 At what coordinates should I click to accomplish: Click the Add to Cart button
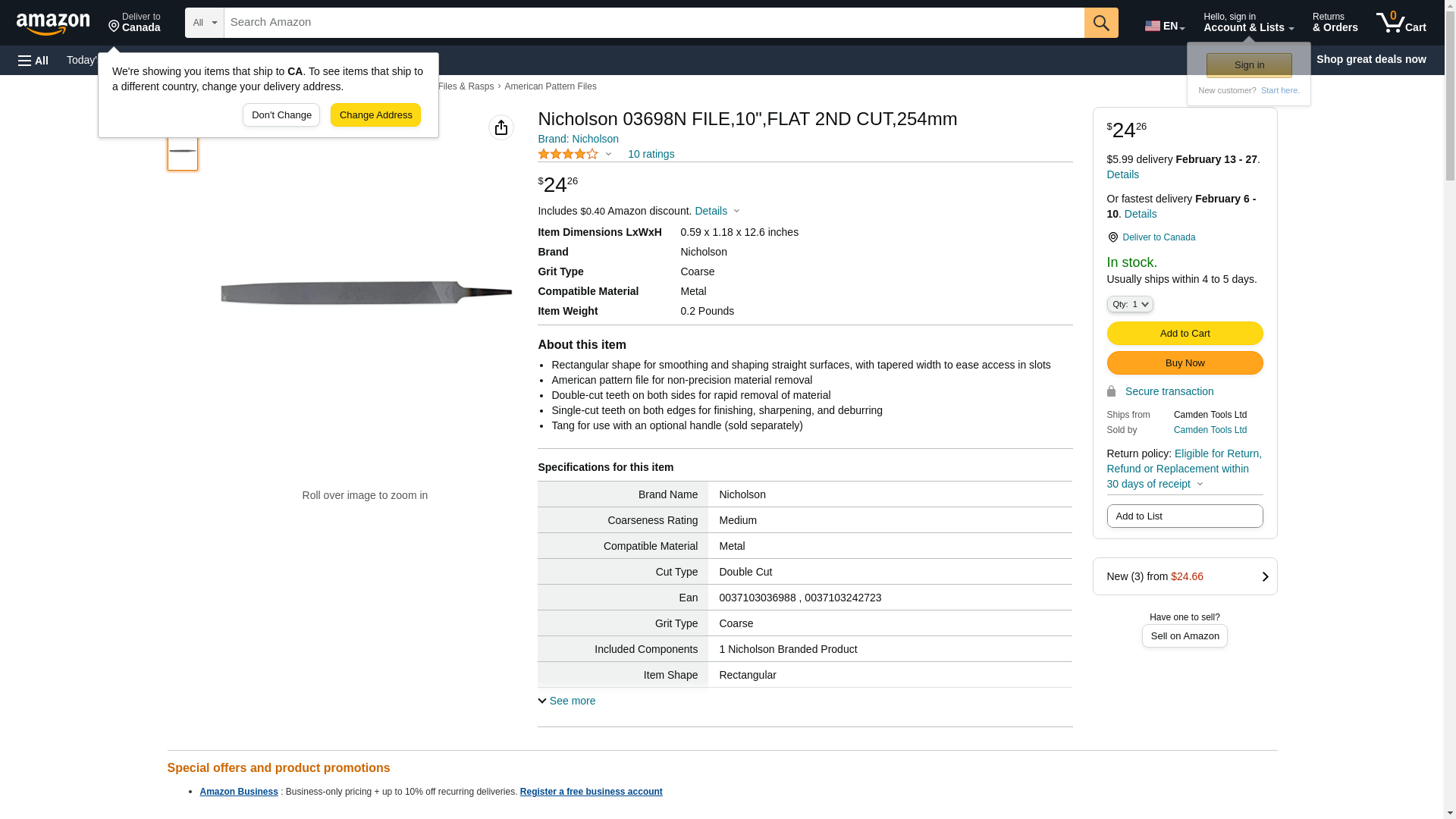pos(1185,334)
